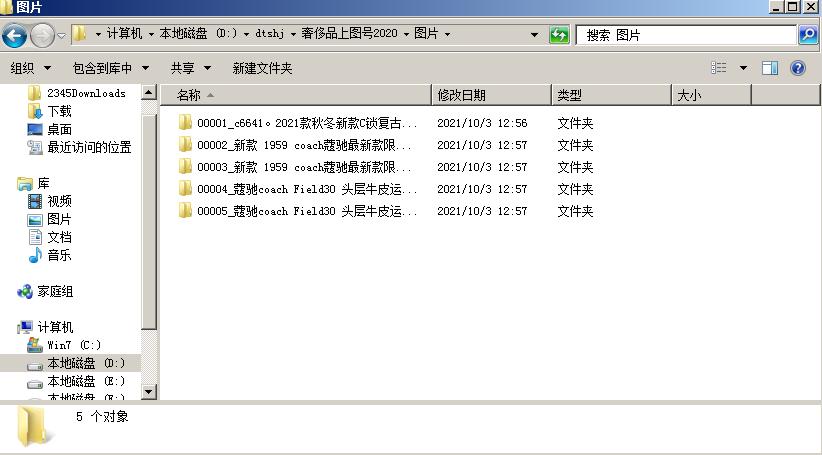Click the green Refresh button

559,35
